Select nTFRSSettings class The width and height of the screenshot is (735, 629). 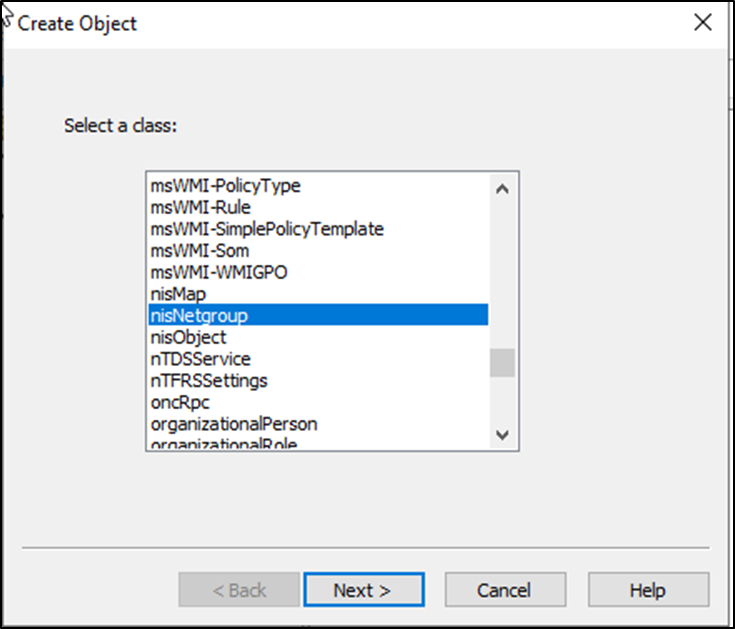point(209,381)
